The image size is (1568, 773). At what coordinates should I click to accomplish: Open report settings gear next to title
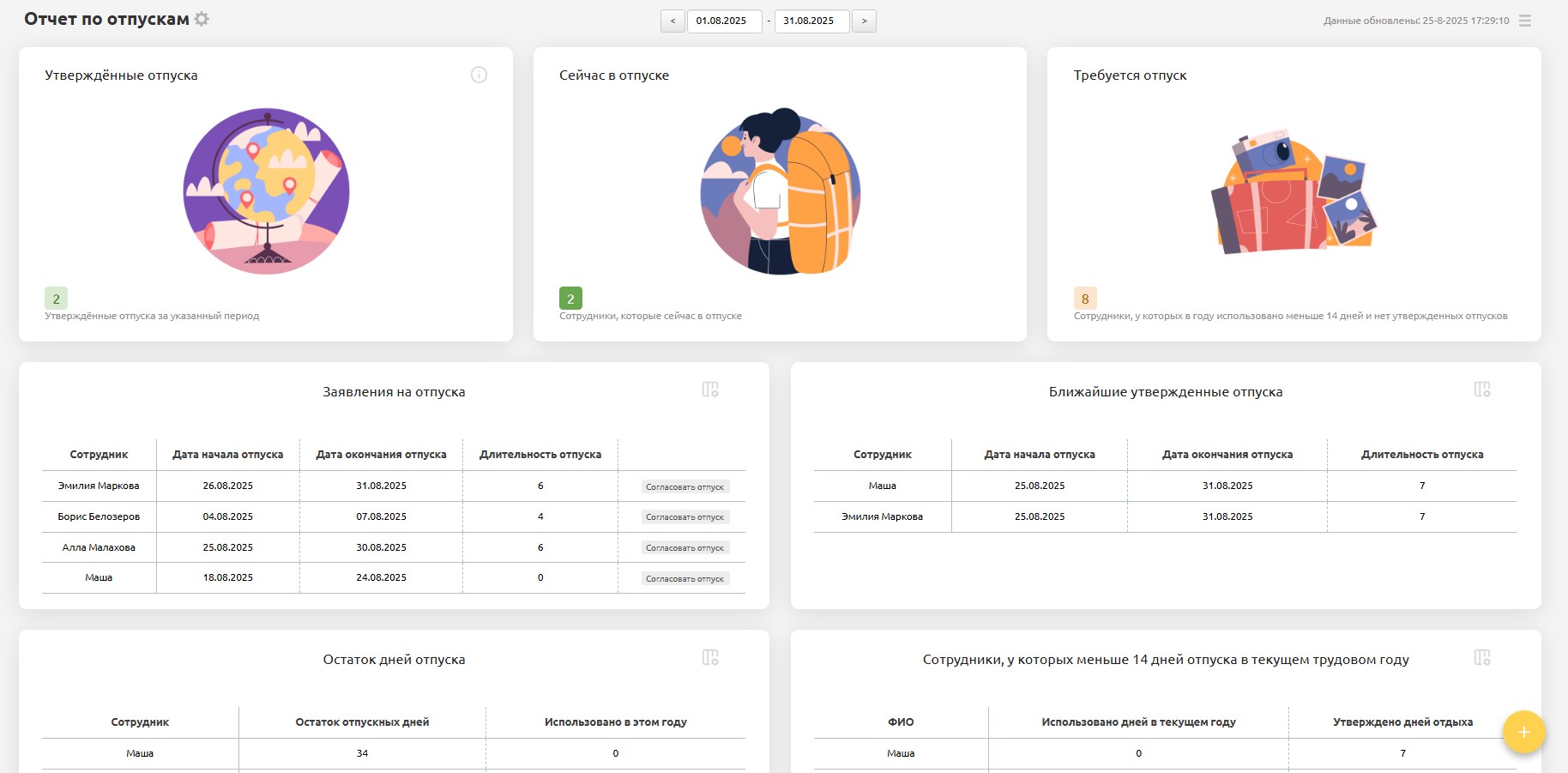tap(202, 19)
